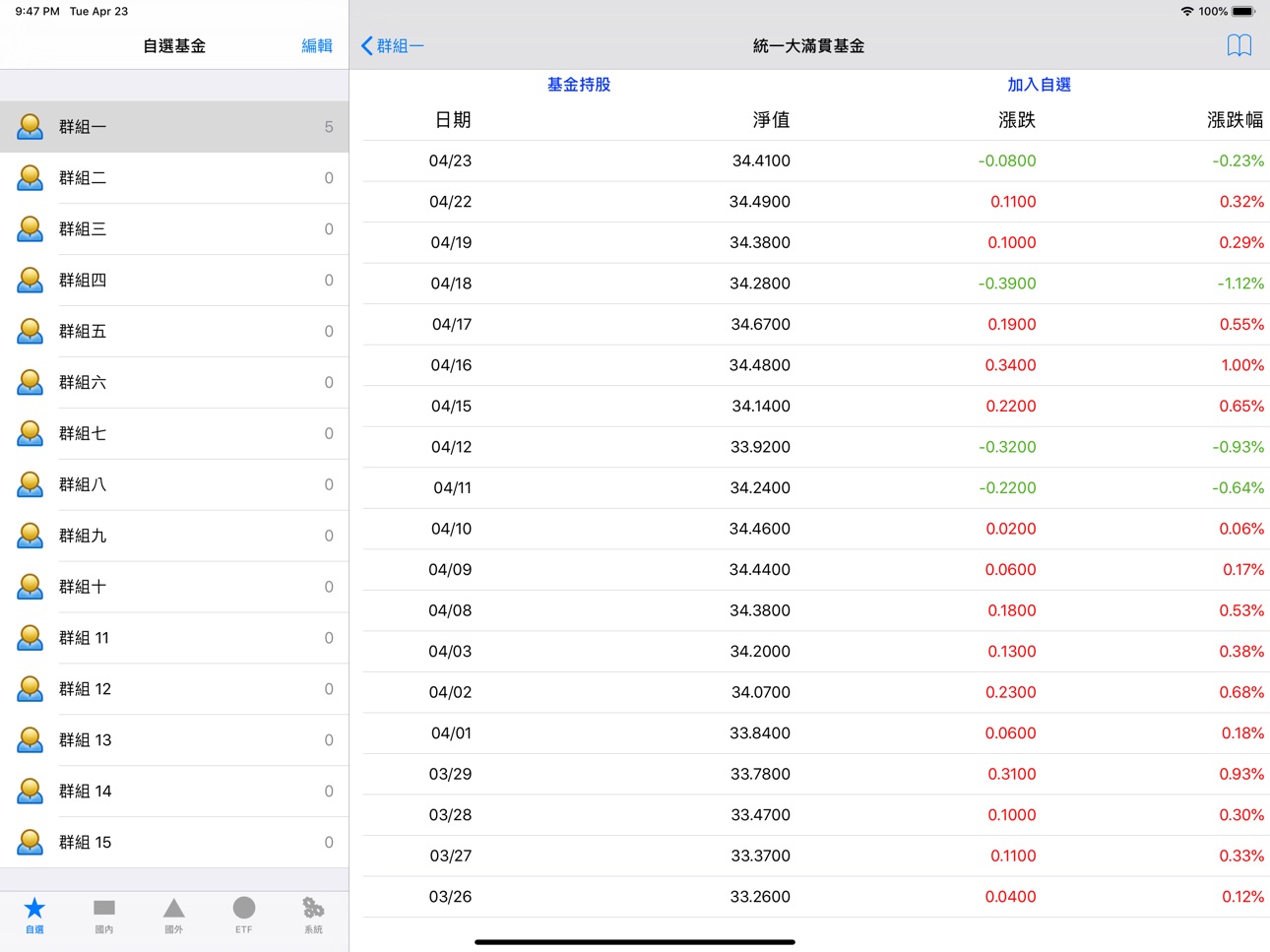The image size is (1270, 952).
Task: Click the -1.12% change value
Action: (x=1240, y=284)
